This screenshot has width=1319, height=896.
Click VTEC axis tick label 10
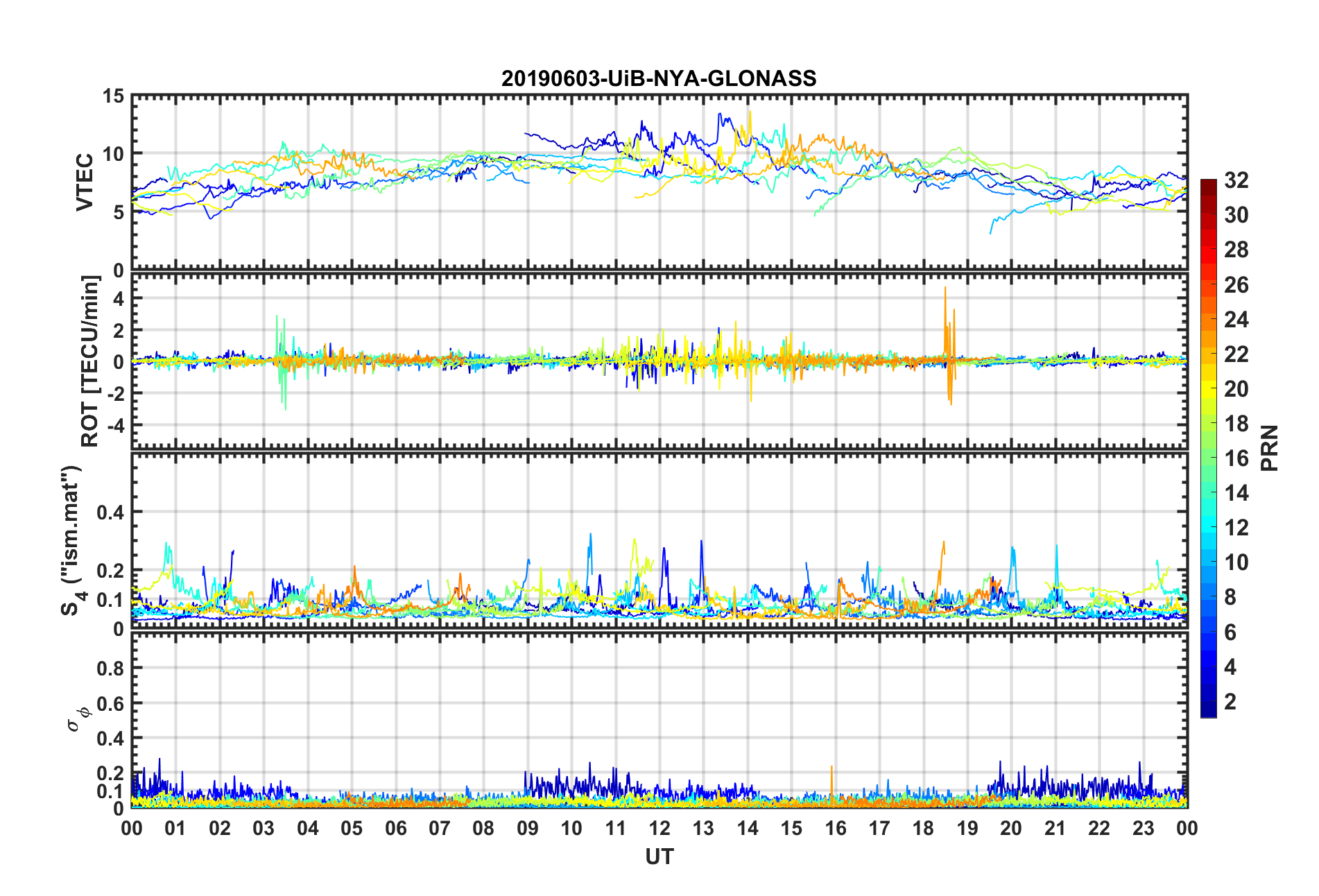point(114,154)
